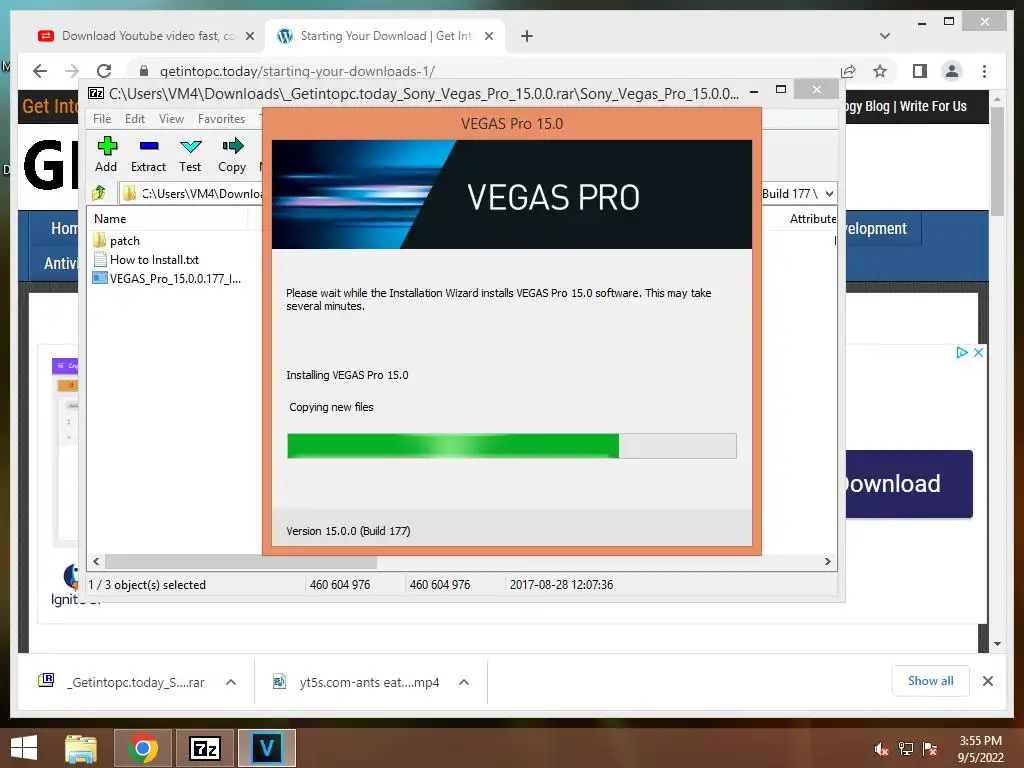Click the Attributes column header in 7-Zip
1024x768 pixels.
tap(812, 219)
